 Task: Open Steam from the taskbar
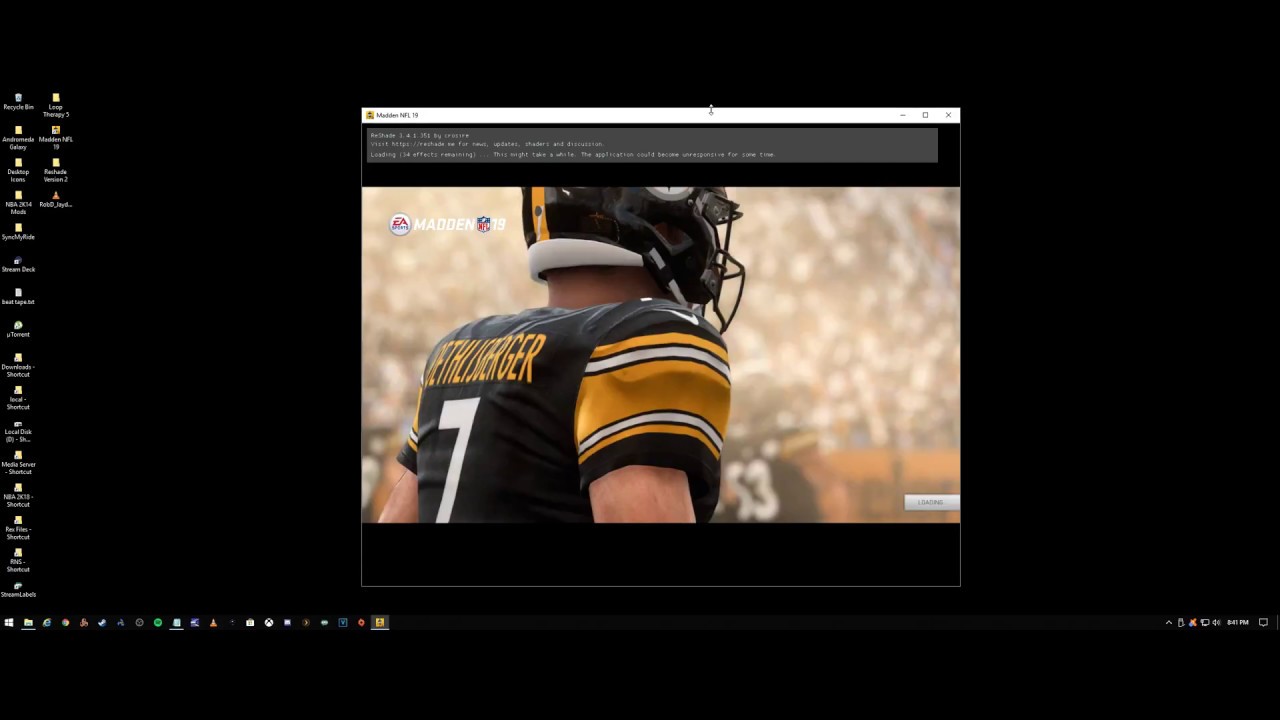point(102,622)
